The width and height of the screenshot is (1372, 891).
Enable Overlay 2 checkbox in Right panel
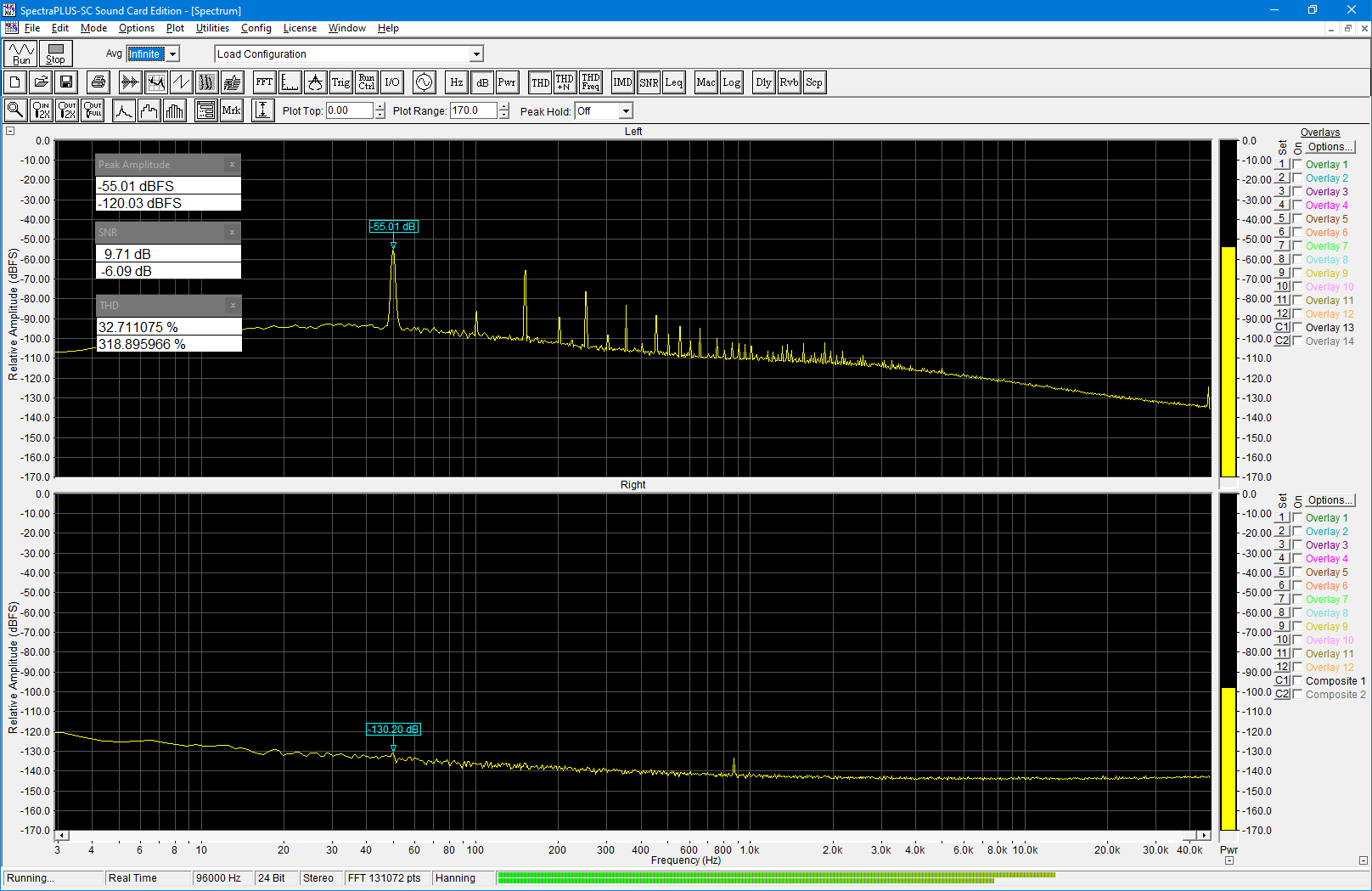point(1297,532)
